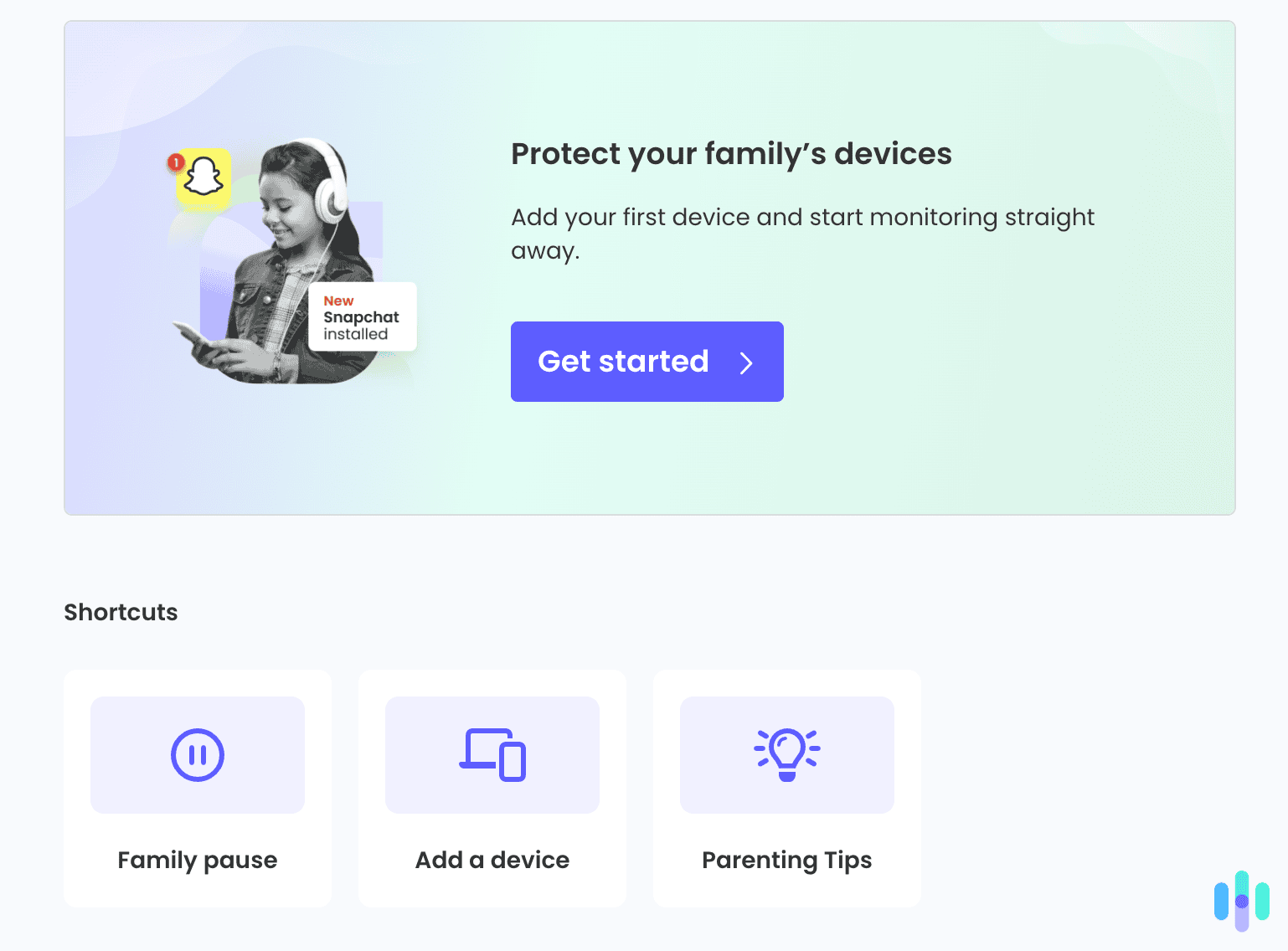
Task: Click the chevron arrow on Get started
Action: [x=746, y=362]
